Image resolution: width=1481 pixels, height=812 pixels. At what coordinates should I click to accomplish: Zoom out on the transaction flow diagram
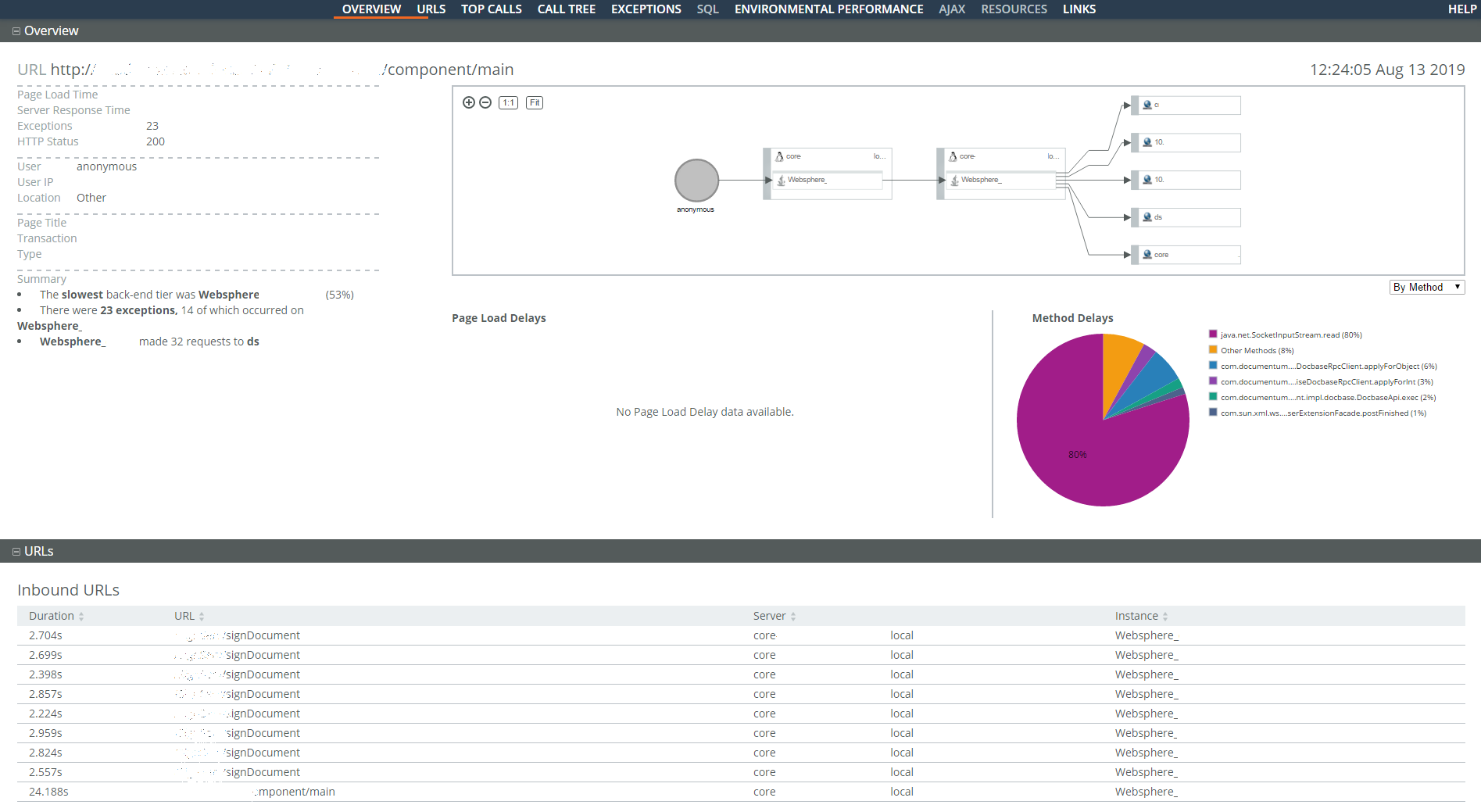coord(485,102)
